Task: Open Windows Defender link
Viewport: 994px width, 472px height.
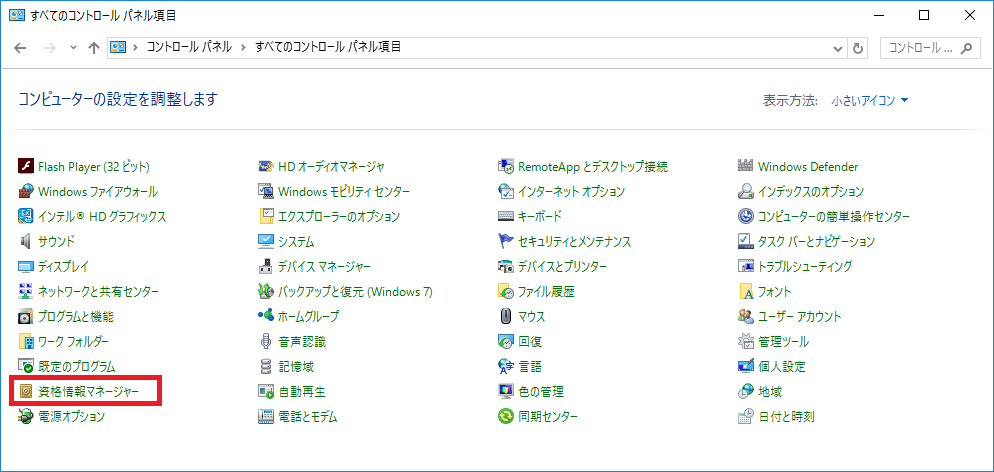Action: 808,167
